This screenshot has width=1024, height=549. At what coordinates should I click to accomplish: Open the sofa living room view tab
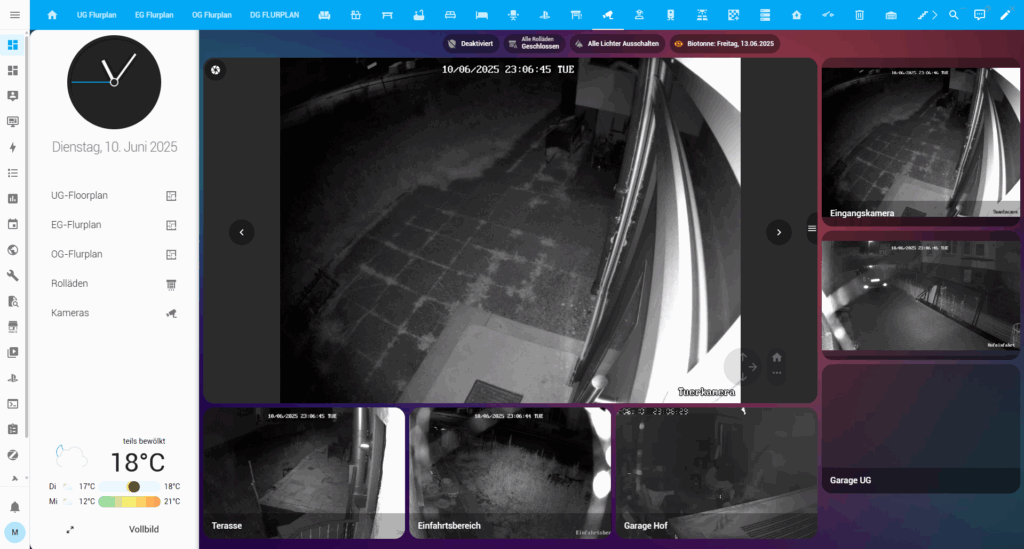coord(324,15)
